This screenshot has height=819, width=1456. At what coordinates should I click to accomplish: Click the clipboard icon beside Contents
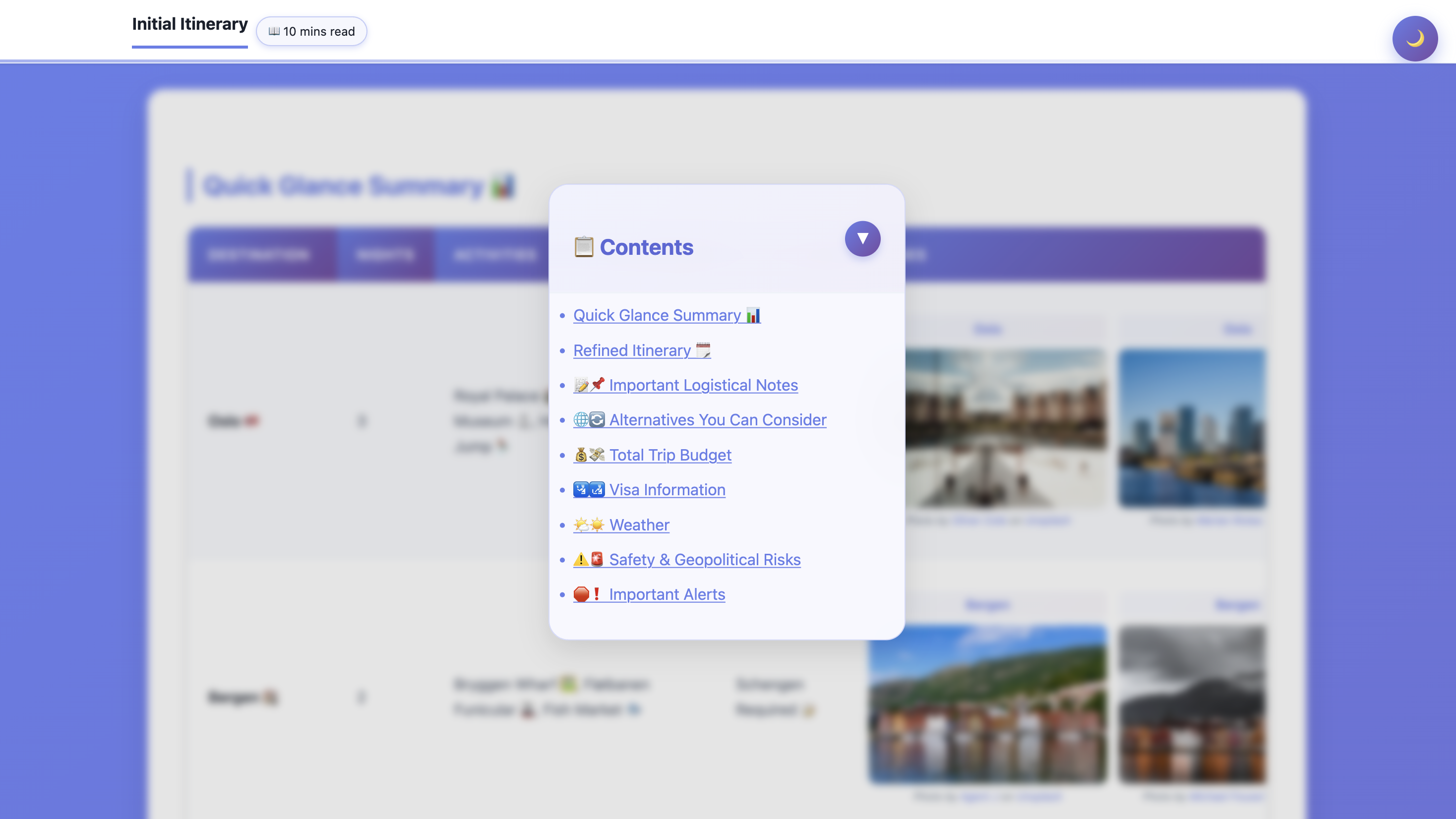pos(583,247)
